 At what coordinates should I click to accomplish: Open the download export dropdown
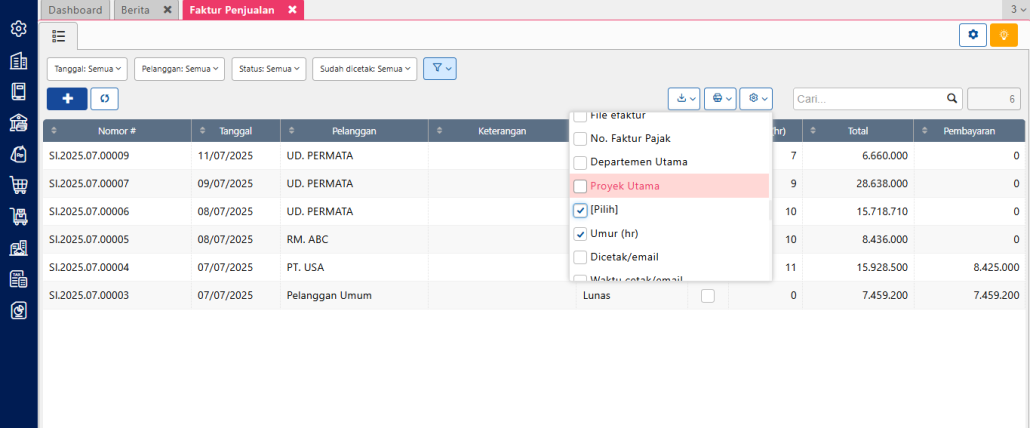click(x=685, y=98)
